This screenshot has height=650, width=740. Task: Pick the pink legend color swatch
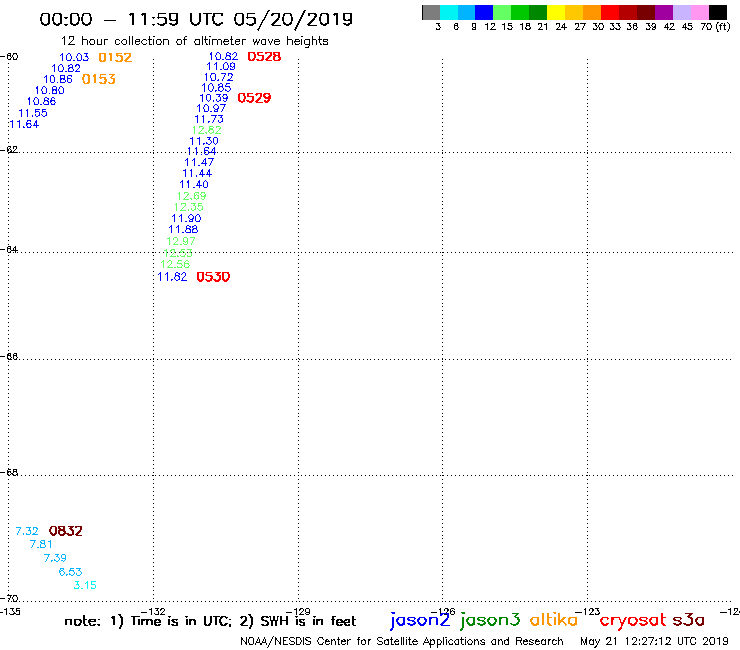tap(699, 12)
